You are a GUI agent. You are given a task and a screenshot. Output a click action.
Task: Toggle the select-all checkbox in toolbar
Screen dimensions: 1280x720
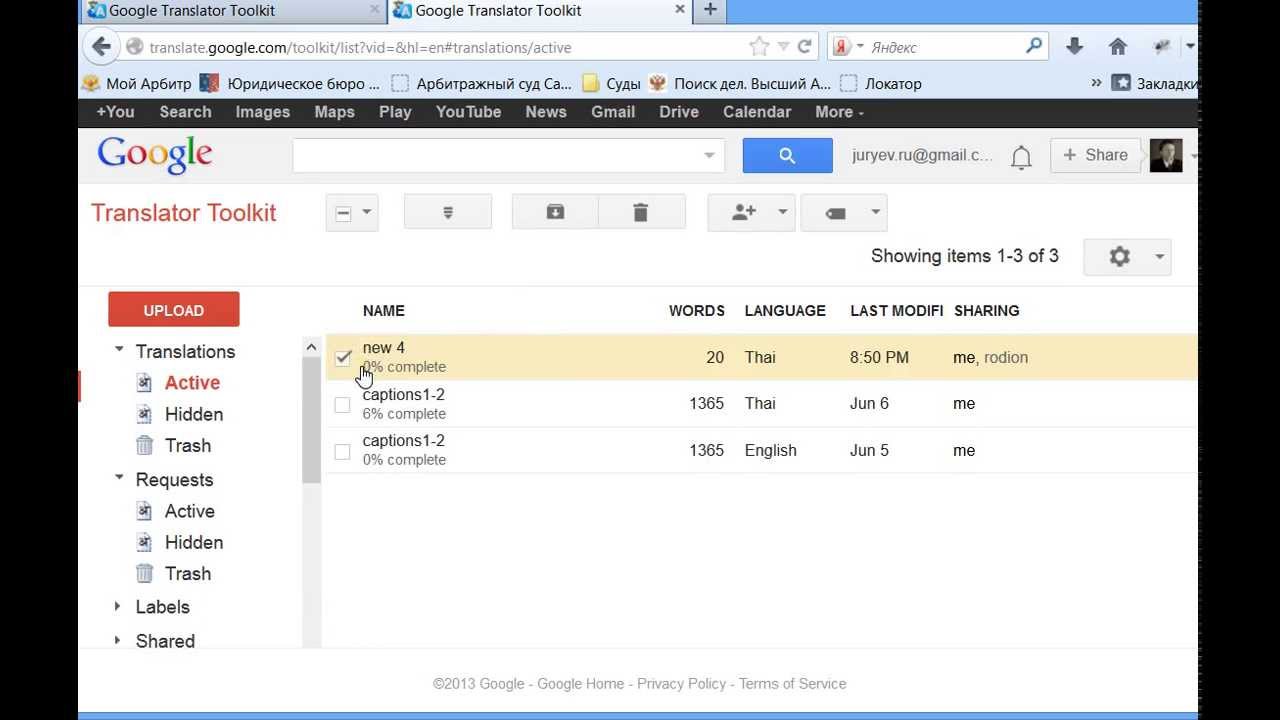tap(343, 213)
